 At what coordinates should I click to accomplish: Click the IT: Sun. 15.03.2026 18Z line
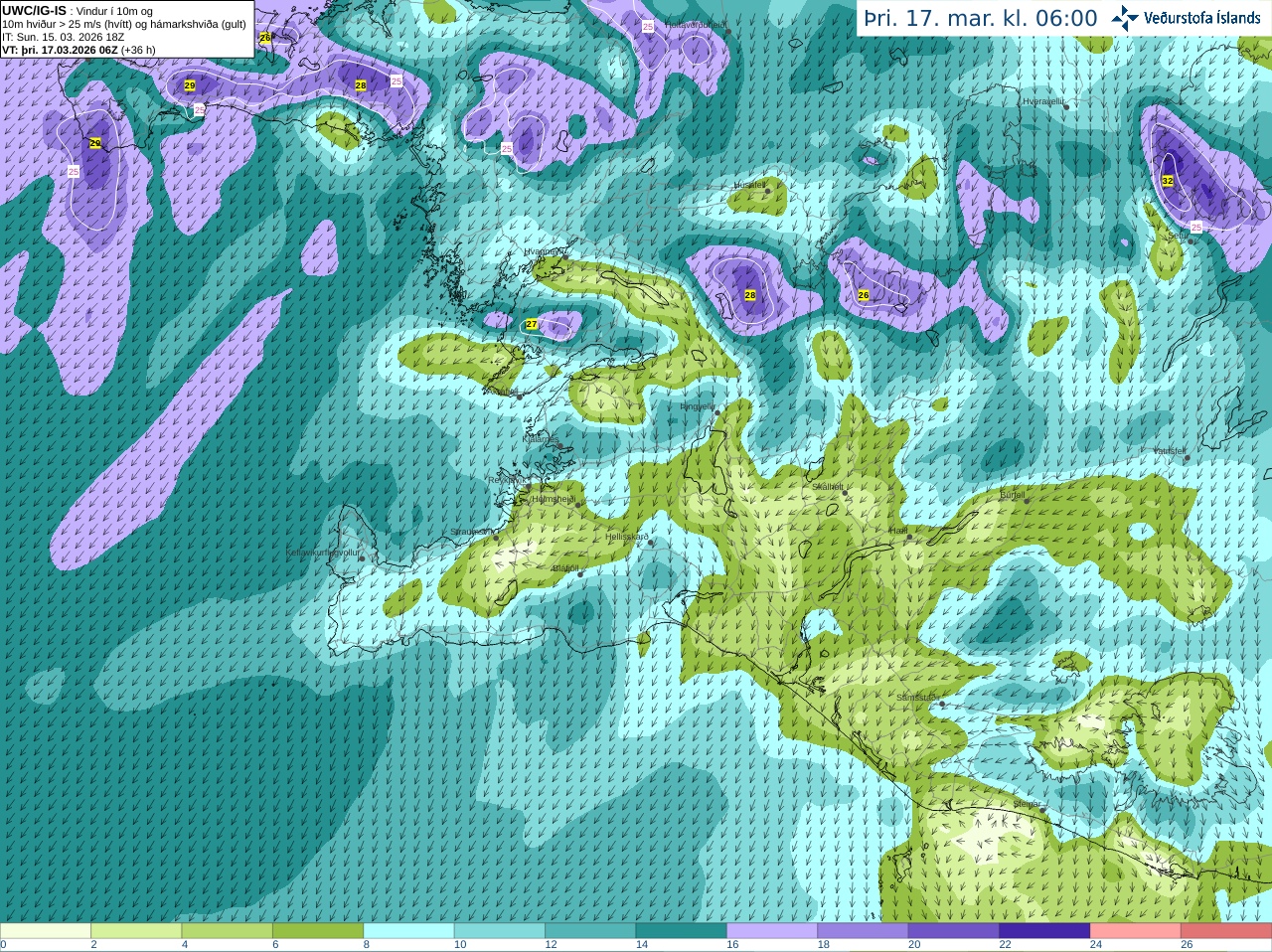(64, 37)
